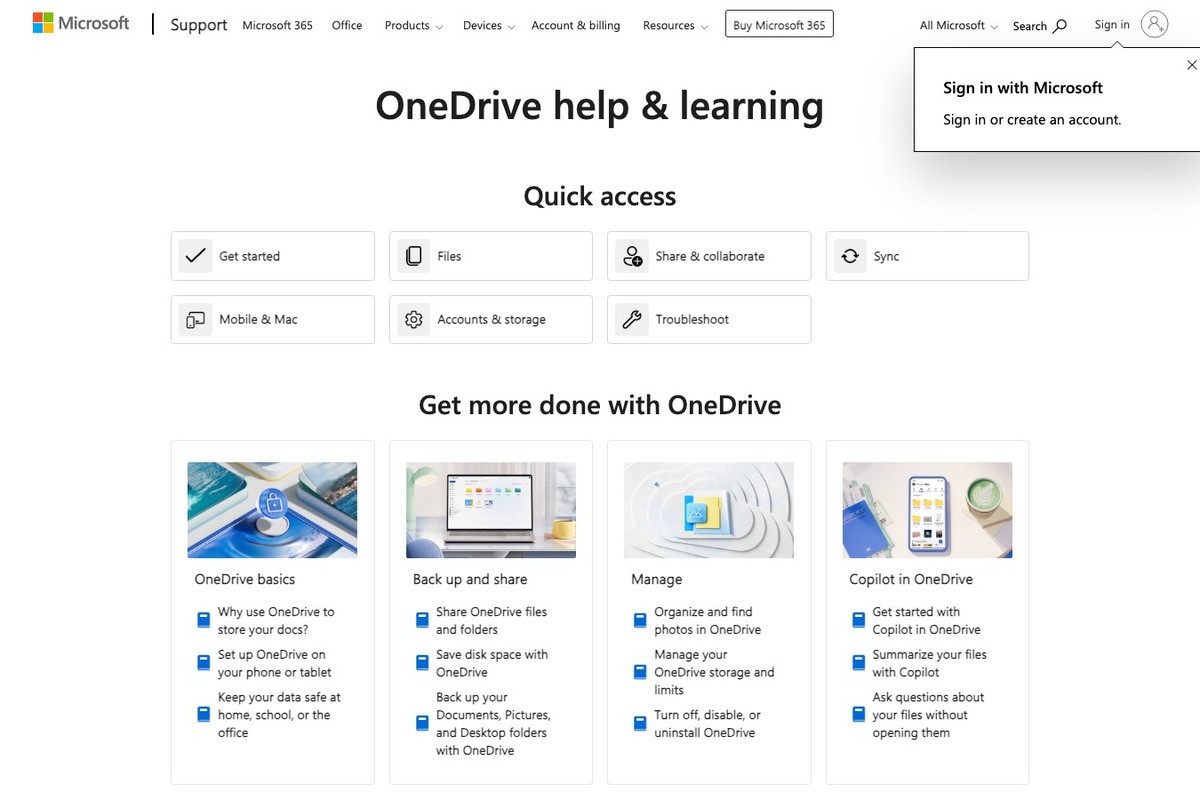Click the Sign in link
Screen dimensions: 1200x800
coord(1112,25)
